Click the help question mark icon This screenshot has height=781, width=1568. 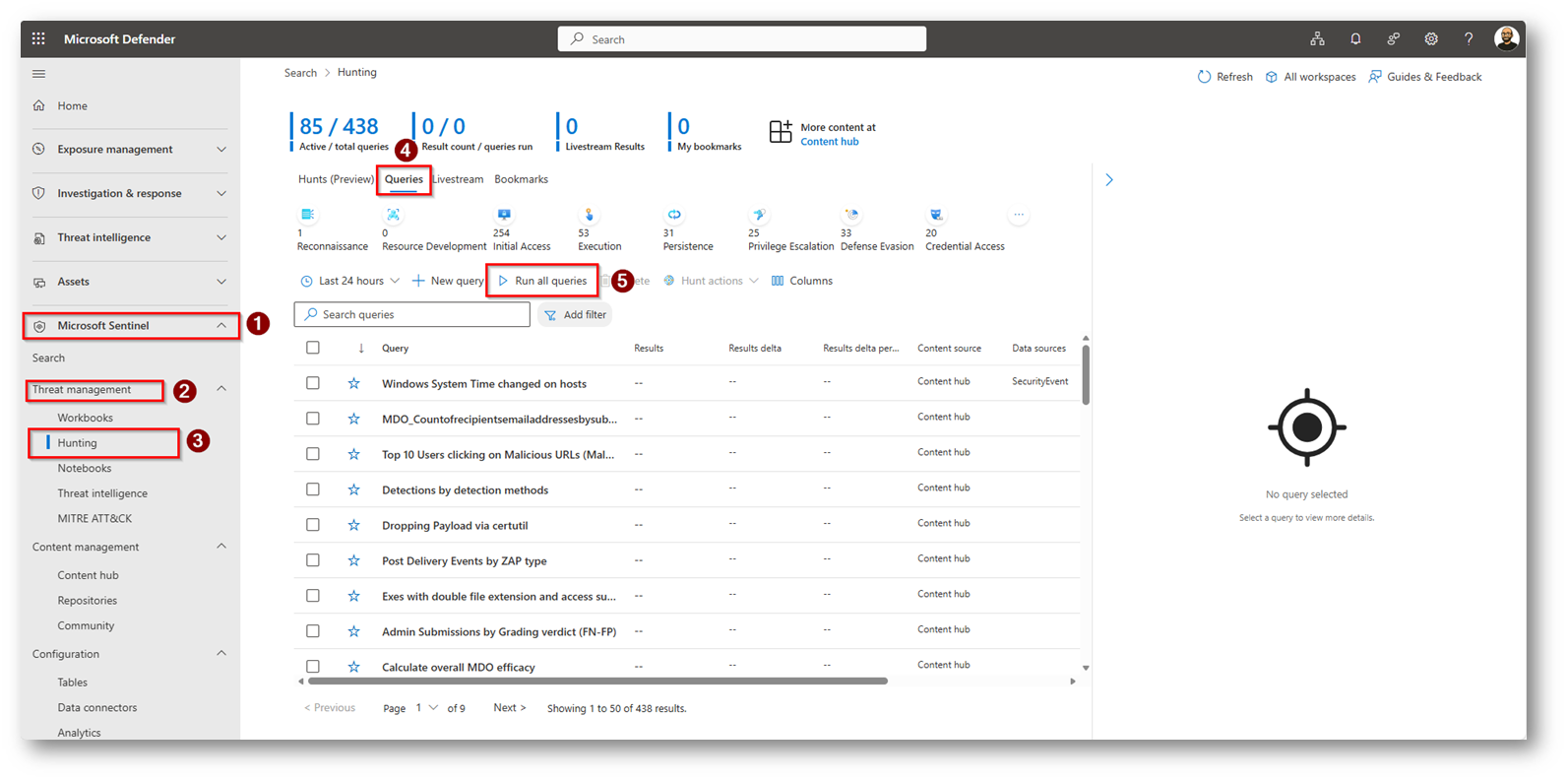click(1468, 39)
